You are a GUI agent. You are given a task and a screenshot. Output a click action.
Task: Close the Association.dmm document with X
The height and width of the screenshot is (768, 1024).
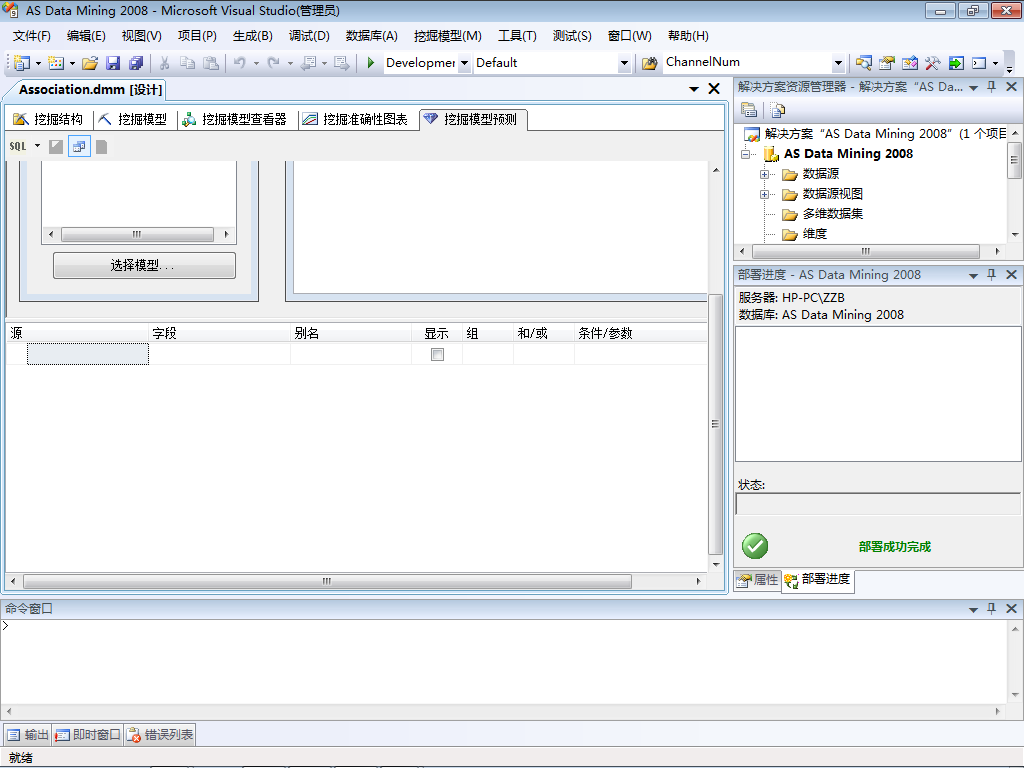tap(714, 89)
